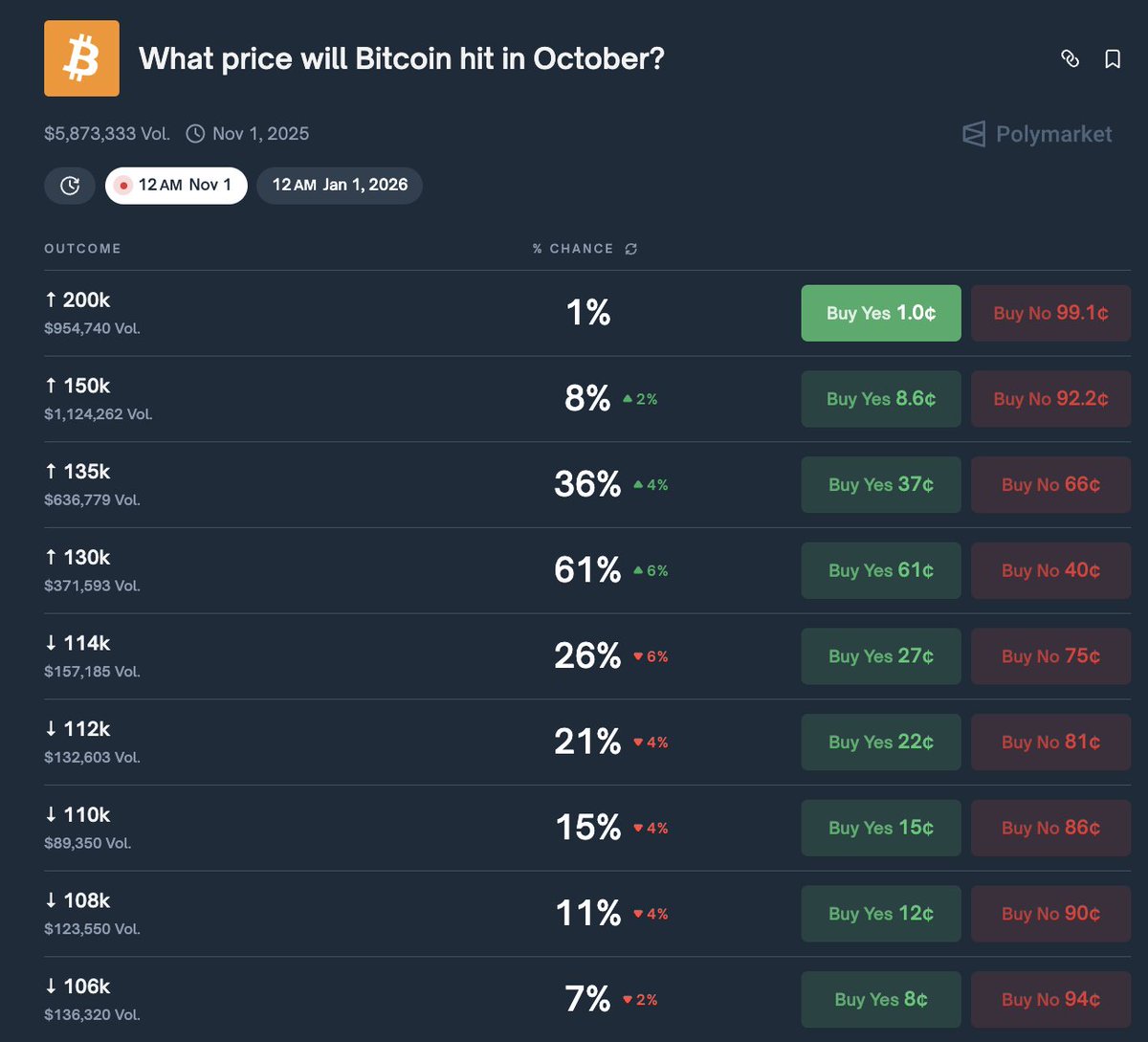Bookmark this Bitcoin market

click(x=1113, y=59)
